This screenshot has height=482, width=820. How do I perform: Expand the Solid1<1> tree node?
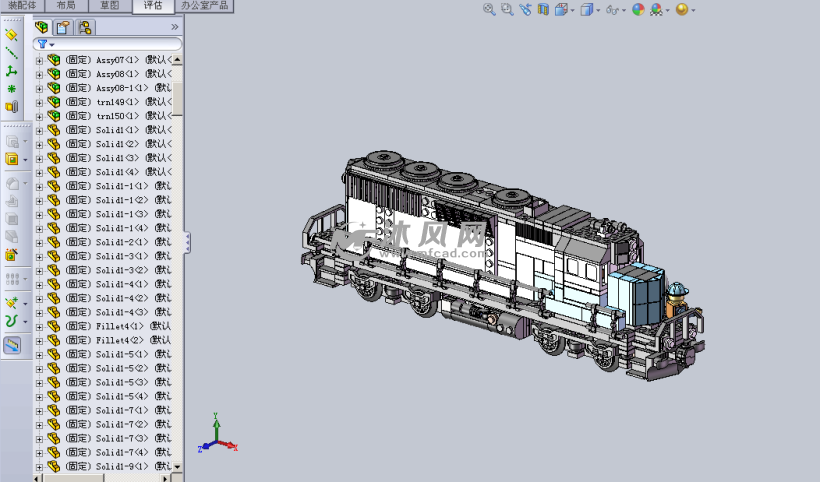pyautogui.click(x=39, y=130)
